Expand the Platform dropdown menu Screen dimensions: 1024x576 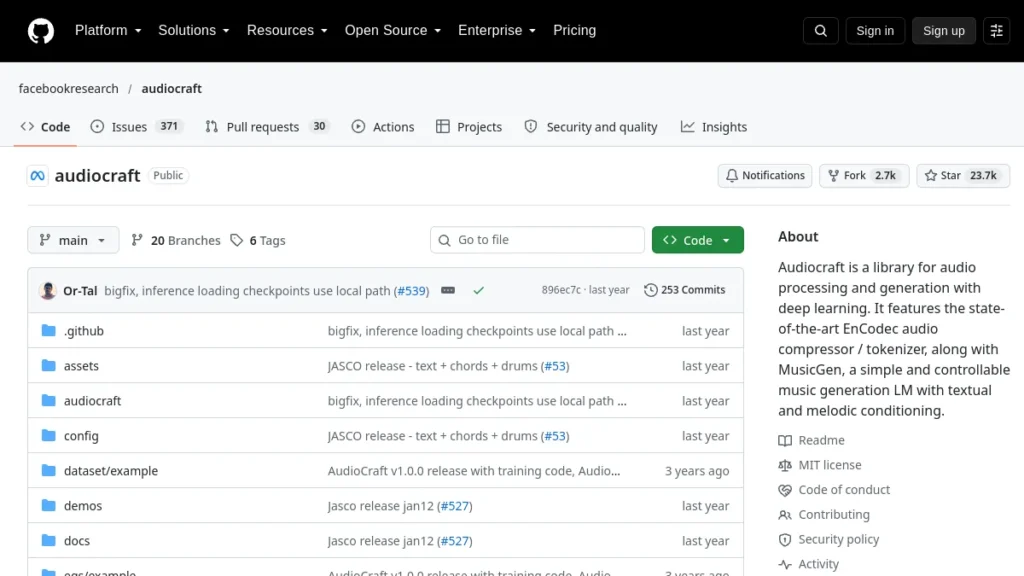[x=108, y=31]
